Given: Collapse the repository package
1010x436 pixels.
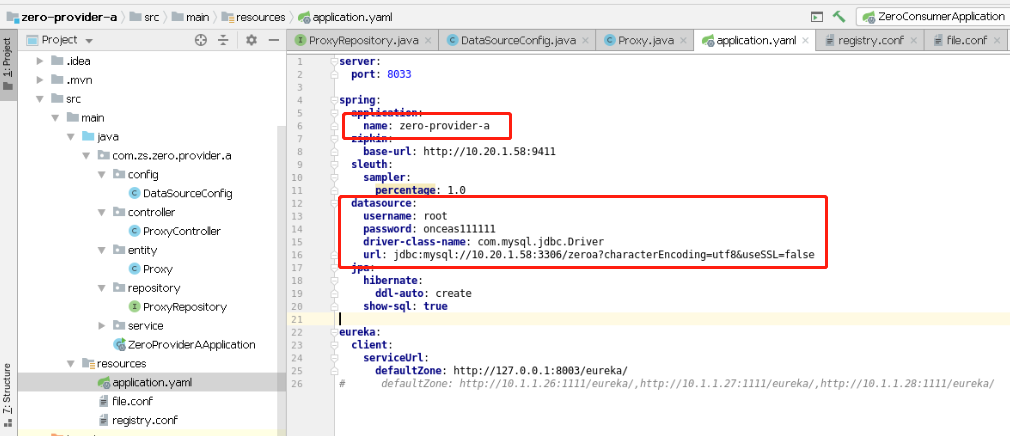Looking at the screenshot, I should 101,288.
